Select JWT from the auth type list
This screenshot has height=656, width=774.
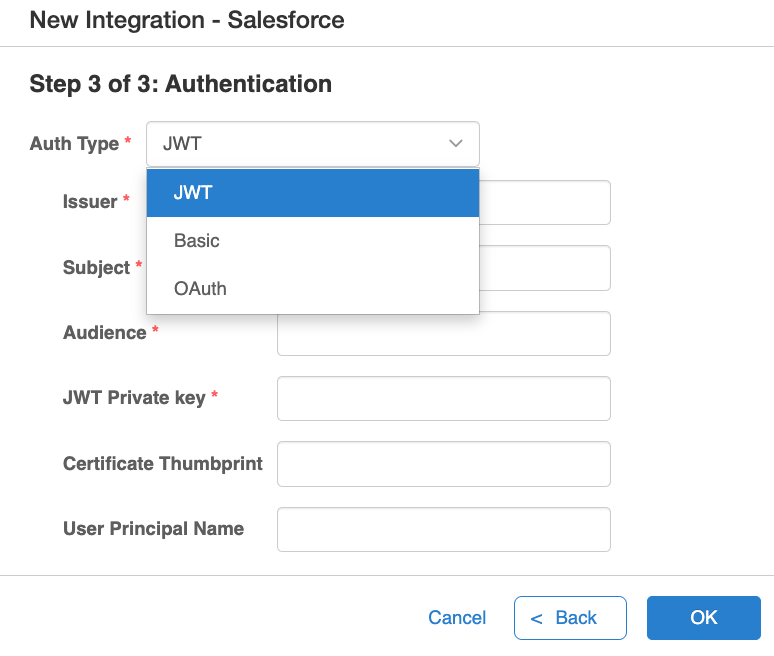313,193
